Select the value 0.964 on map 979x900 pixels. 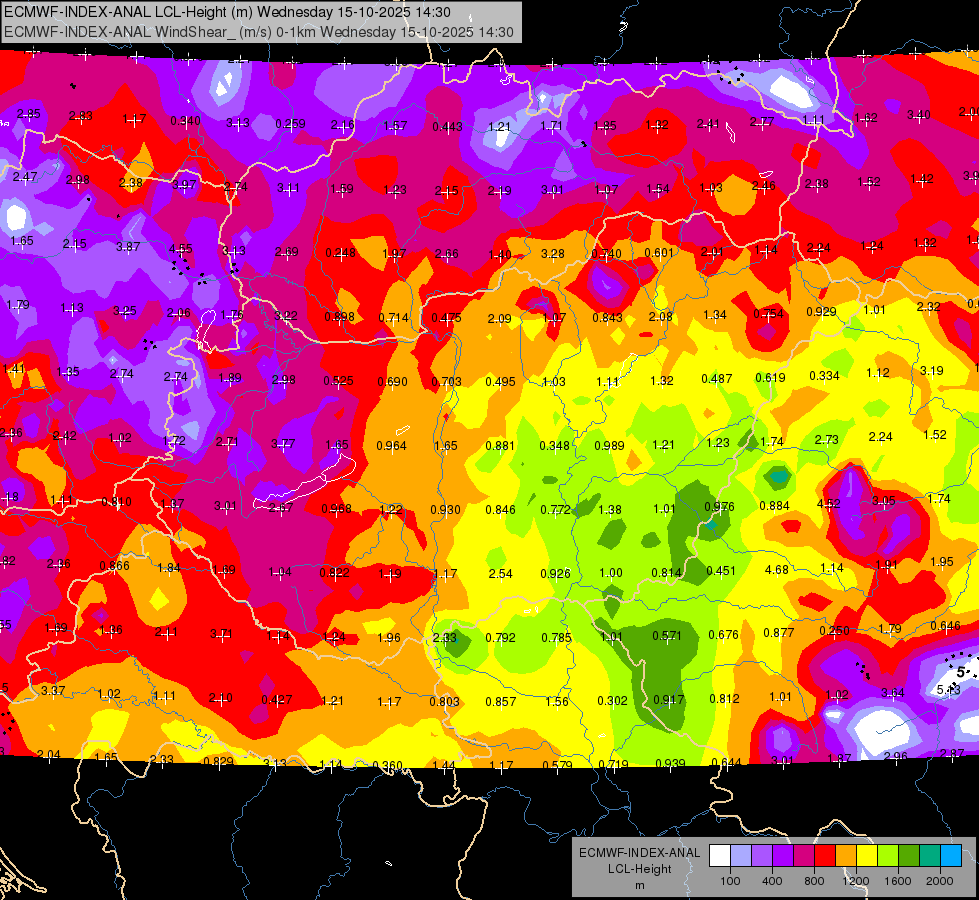tap(391, 446)
